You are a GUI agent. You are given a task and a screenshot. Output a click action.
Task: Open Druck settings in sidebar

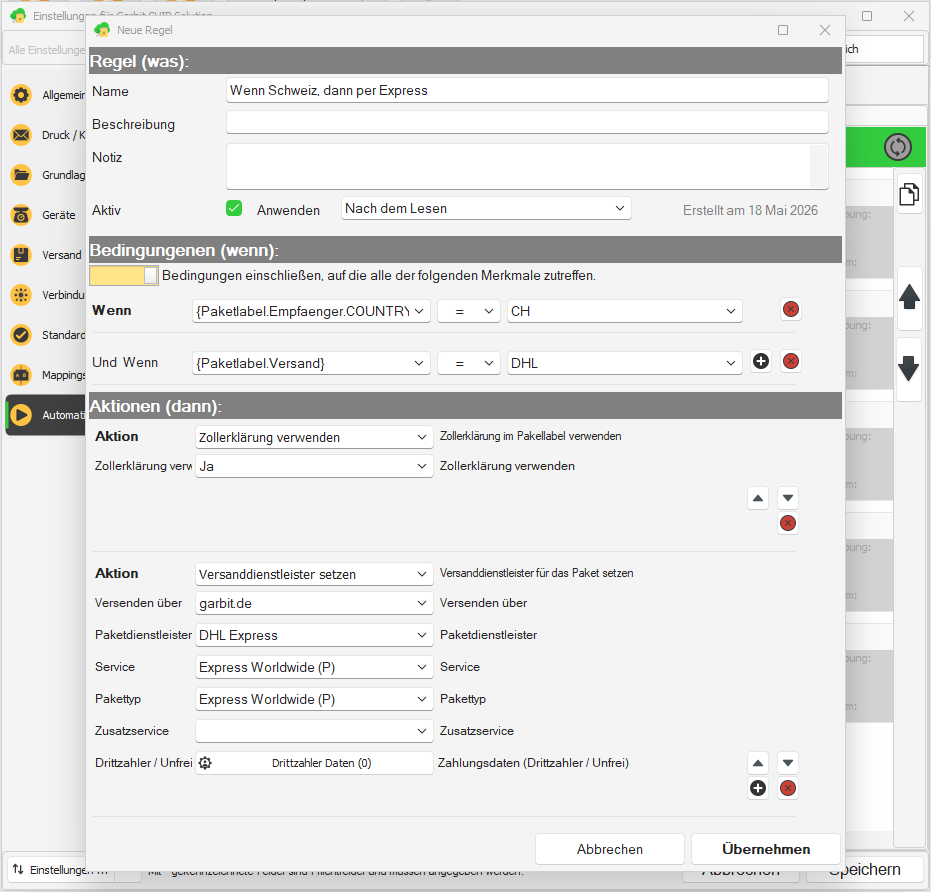(46, 135)
